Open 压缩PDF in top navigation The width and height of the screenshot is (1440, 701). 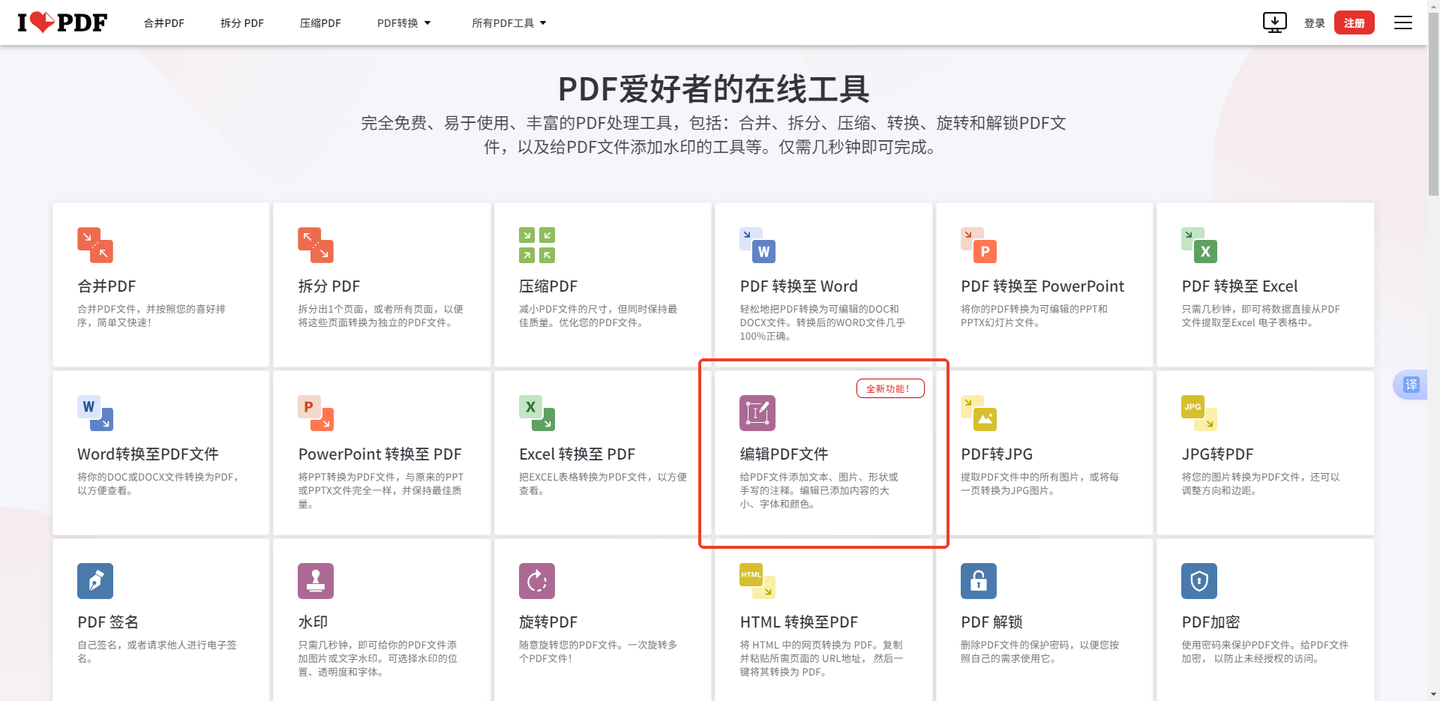(320, 23)
